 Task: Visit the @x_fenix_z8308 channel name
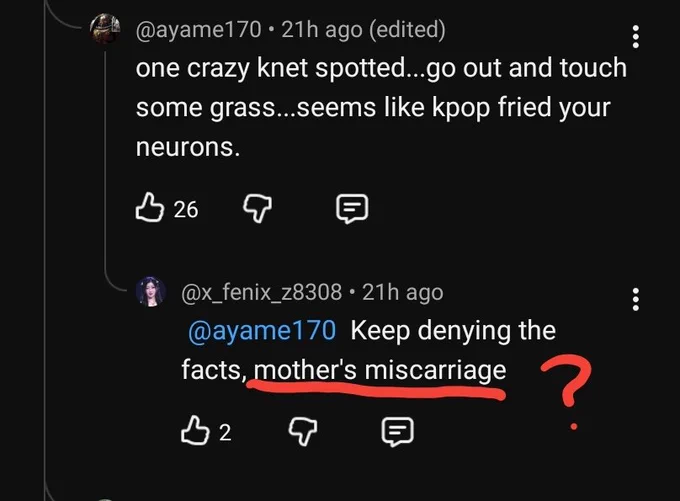pyautogui.click(x=262, y=292)
